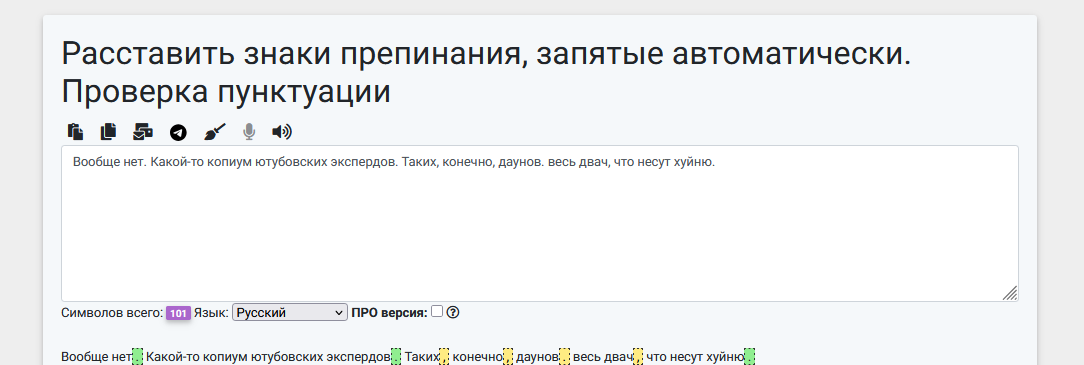Viewport: 1084px width, 365px height.
Task: Click the 'Язык:' label
Action: [x=211, y=312]
